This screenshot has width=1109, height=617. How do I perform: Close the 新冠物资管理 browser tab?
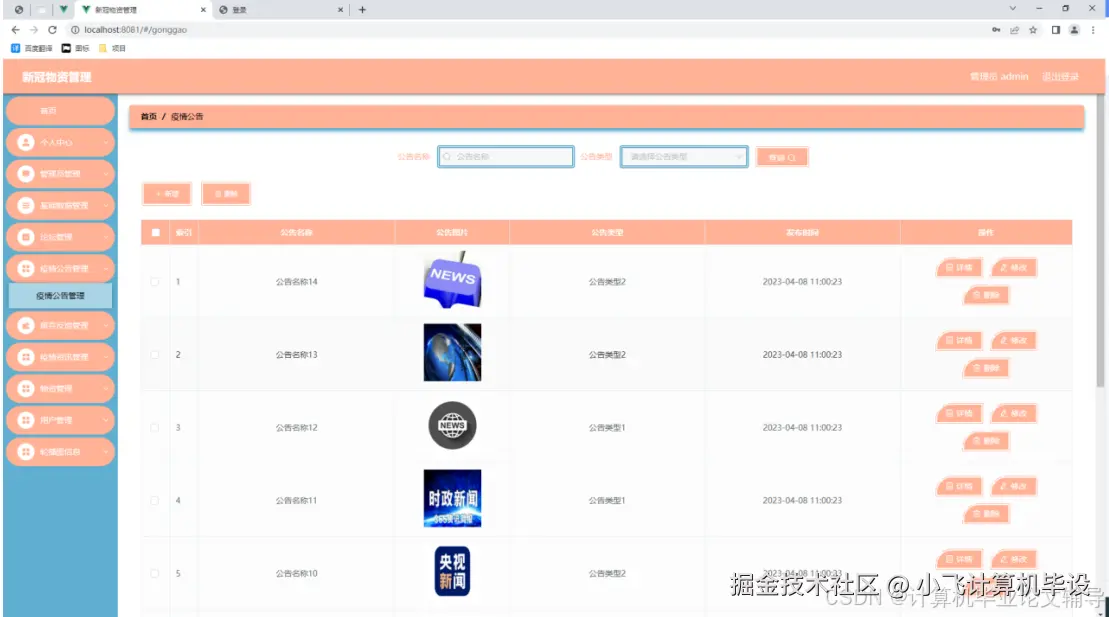(203, 10)
